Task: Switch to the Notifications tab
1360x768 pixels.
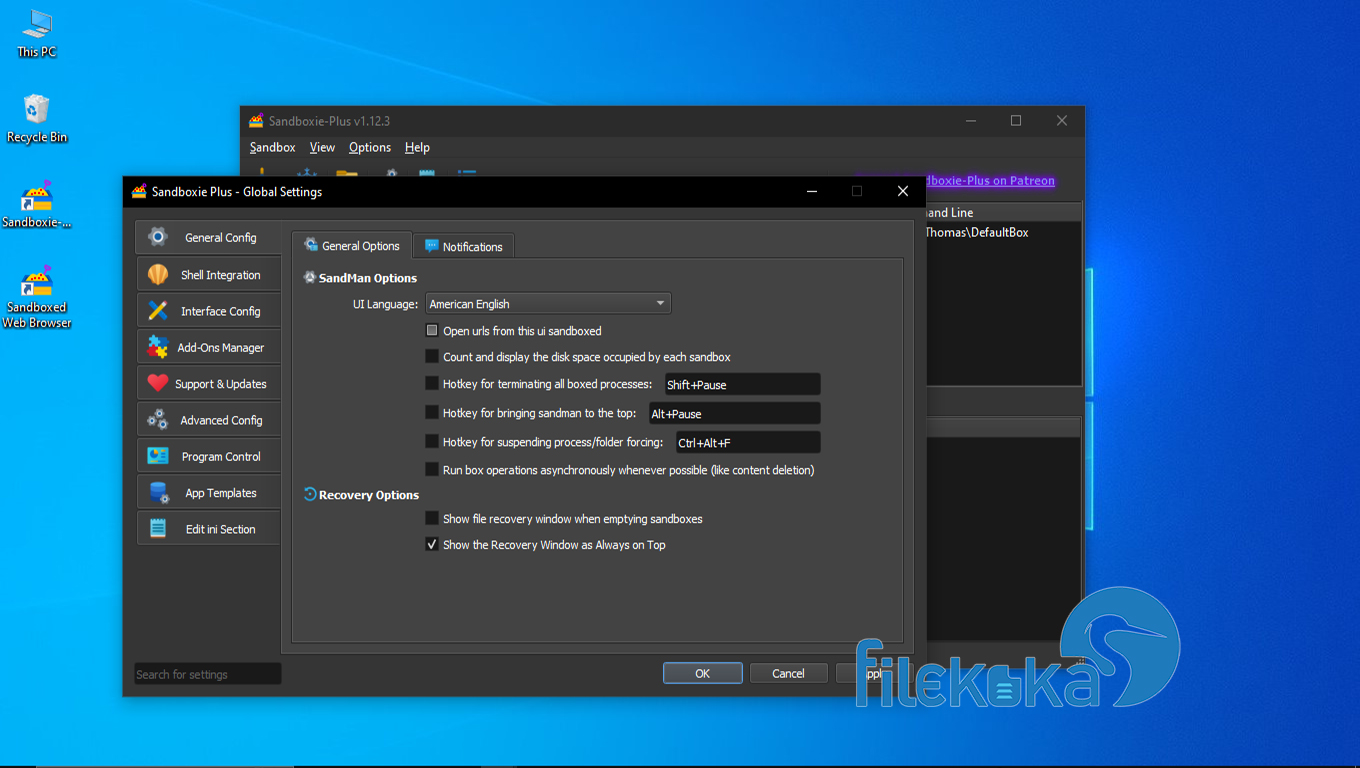Action: [x=464, y=247]
